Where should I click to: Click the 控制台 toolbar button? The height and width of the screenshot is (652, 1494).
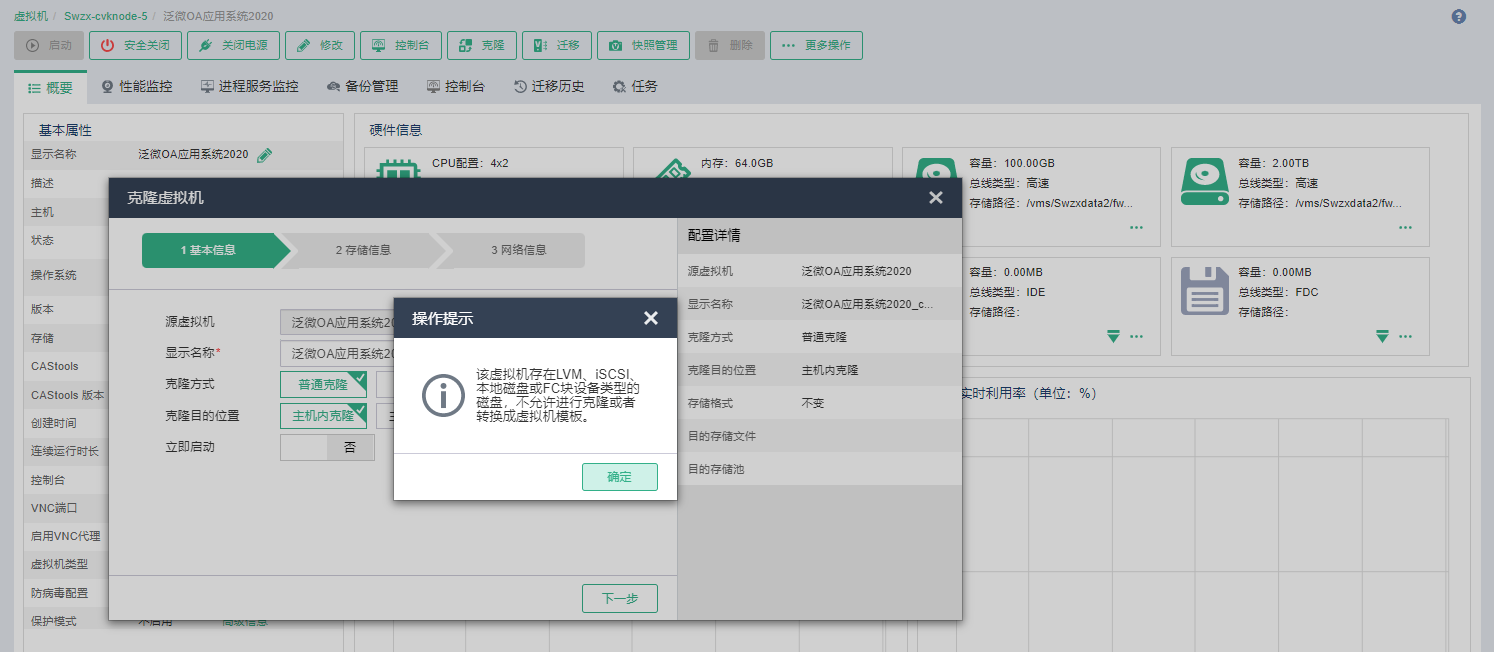(x=400, y=45)
